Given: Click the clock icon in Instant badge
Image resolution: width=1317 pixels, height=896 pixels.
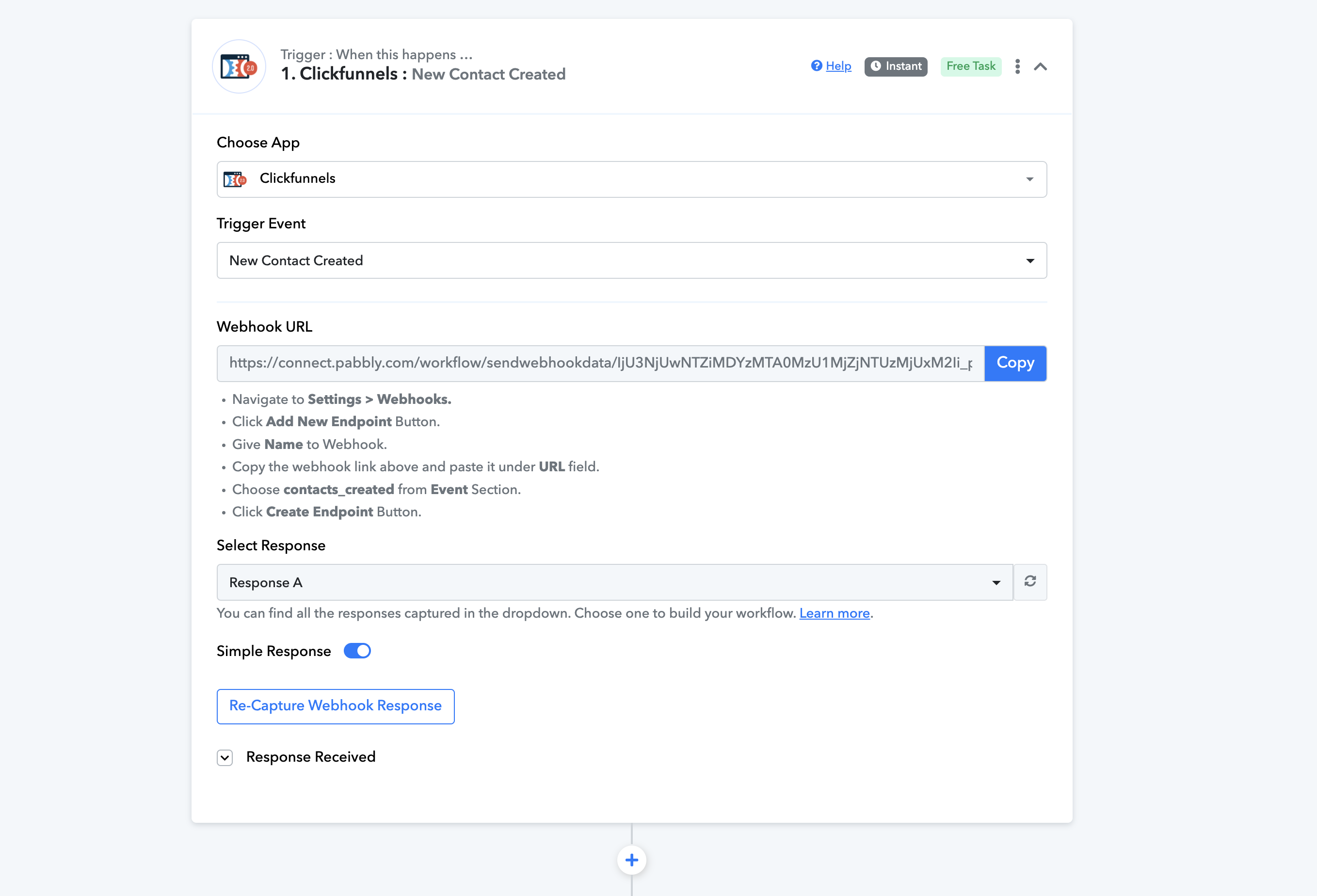Looking at the screenshot, I should pyautogui.click(x=876, y=66).
